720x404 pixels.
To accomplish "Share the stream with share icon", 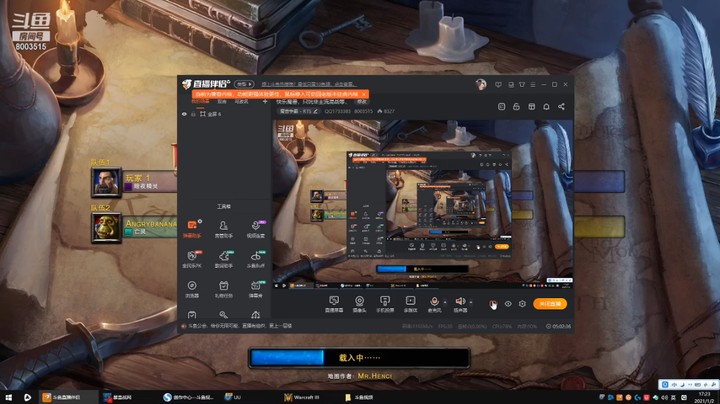I will click(561, 107).
